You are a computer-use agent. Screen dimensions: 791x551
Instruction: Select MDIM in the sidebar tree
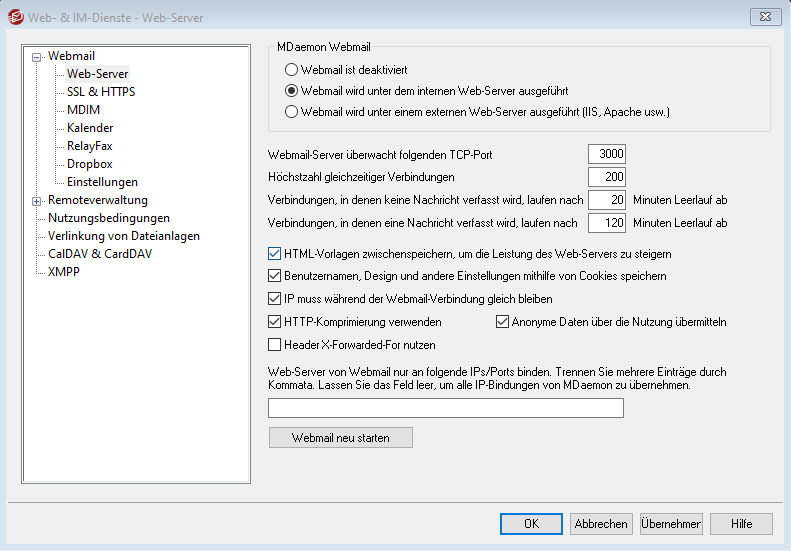click(x=83, y=110)
